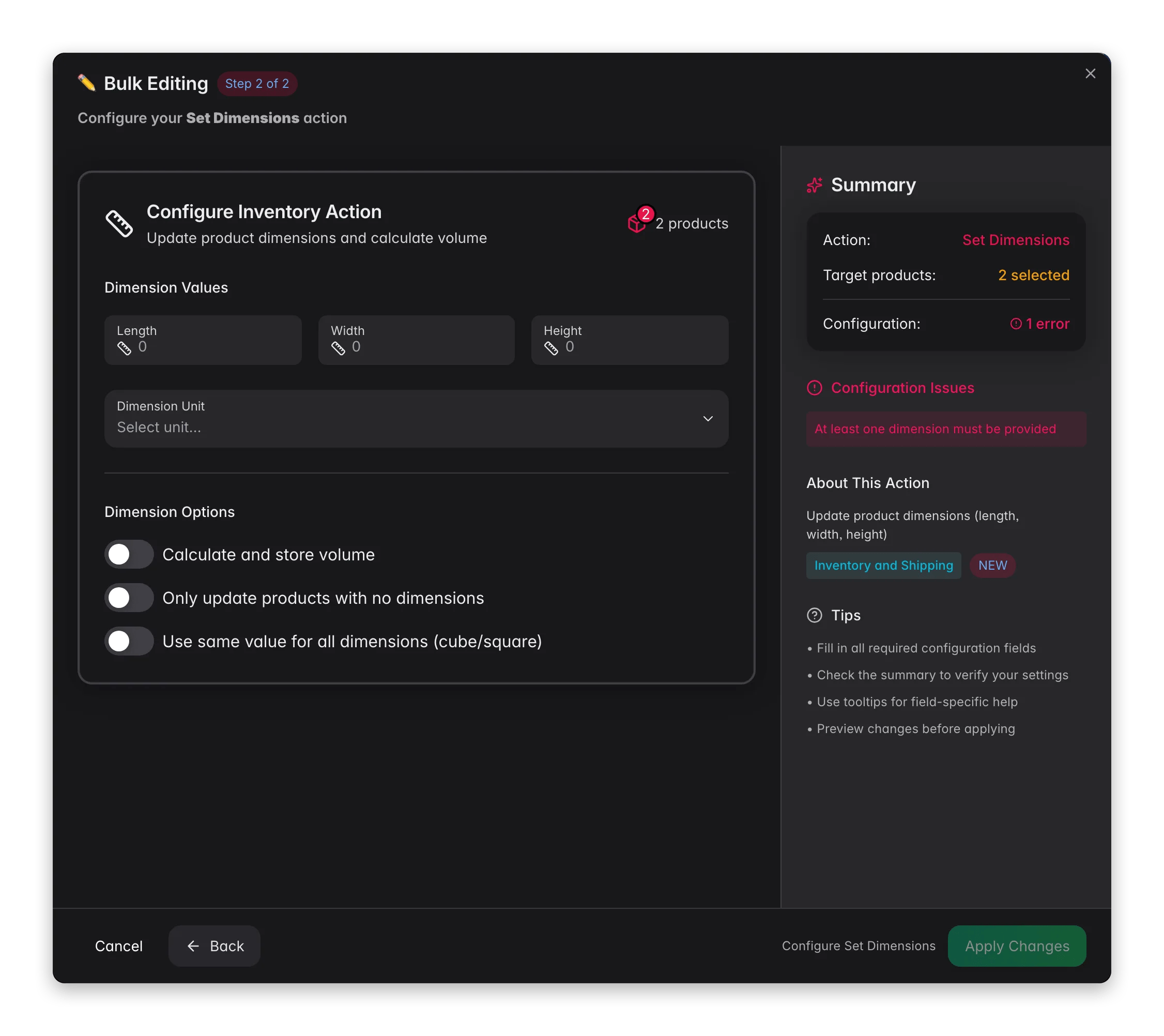The width and height of the screenshot is (1164, 1036).
Task: Click the Inventory and Shipping tag
Action: pyautogui.click(x=883, y=566)
